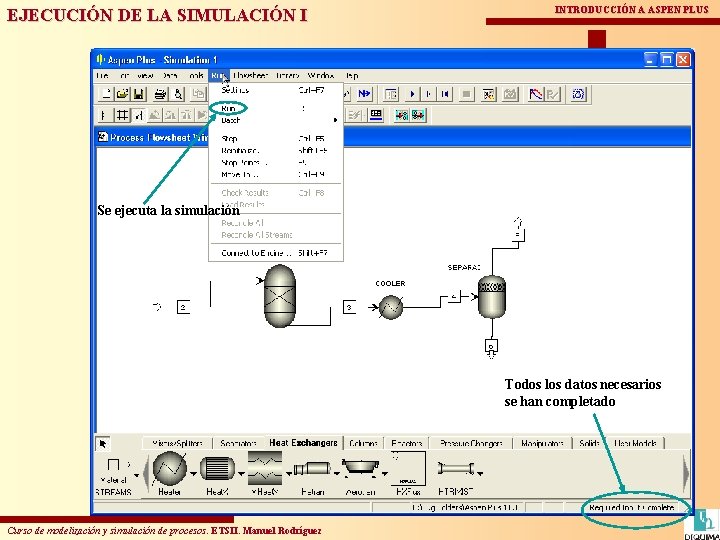Switch to the Separators tab

coord(238,444)
